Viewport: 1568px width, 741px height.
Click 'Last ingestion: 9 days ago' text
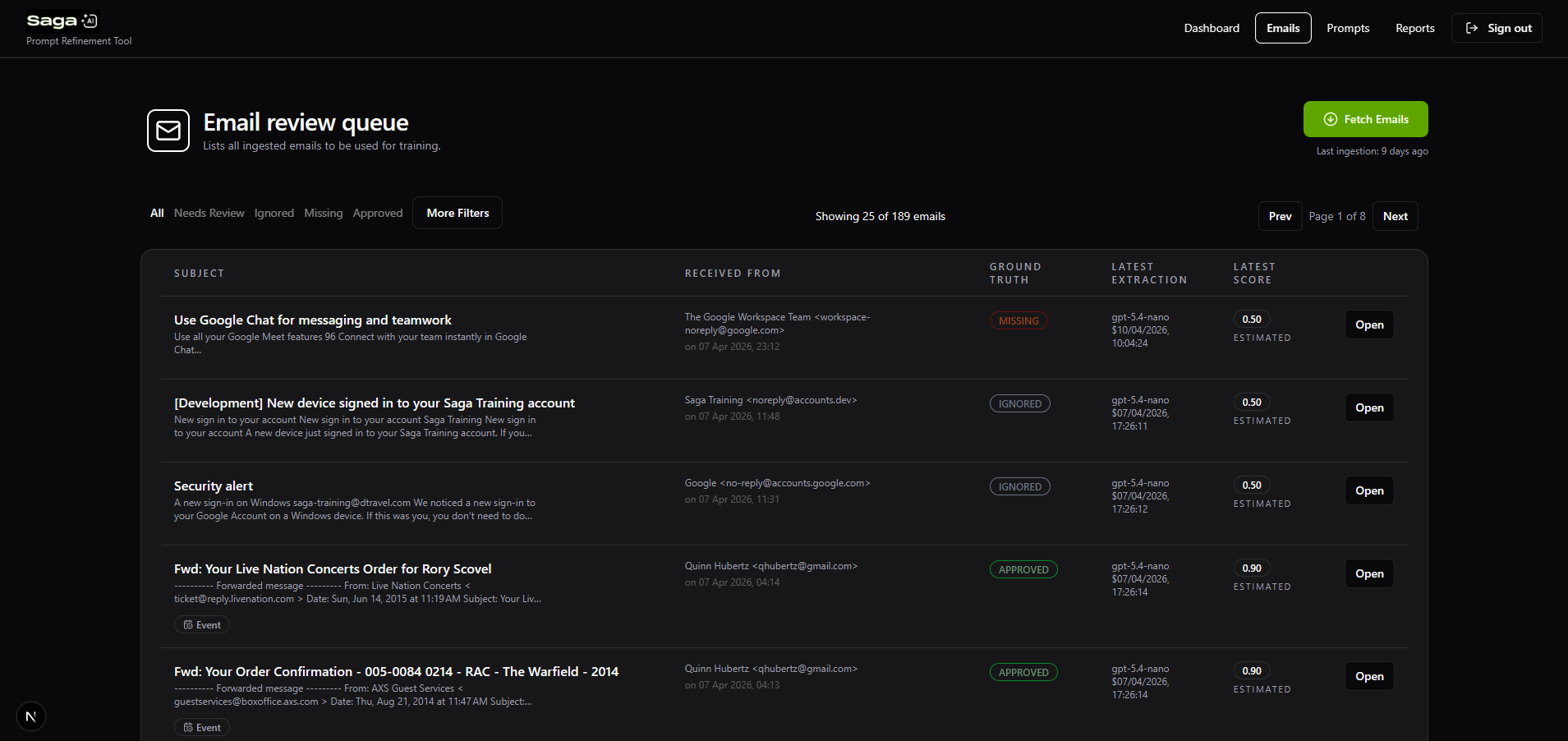pos(1372,151)
